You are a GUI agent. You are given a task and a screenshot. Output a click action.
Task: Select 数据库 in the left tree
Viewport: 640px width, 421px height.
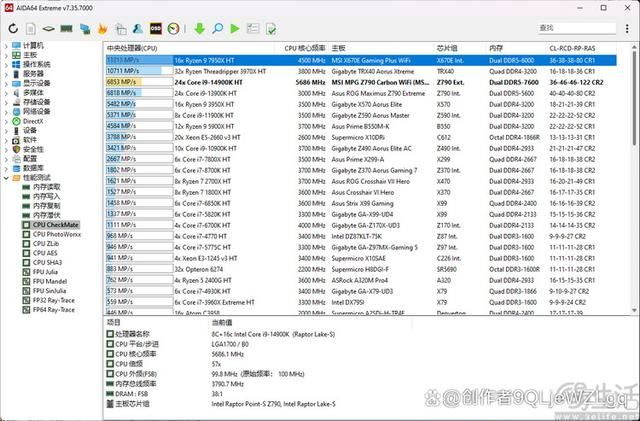tap(33, 168)
